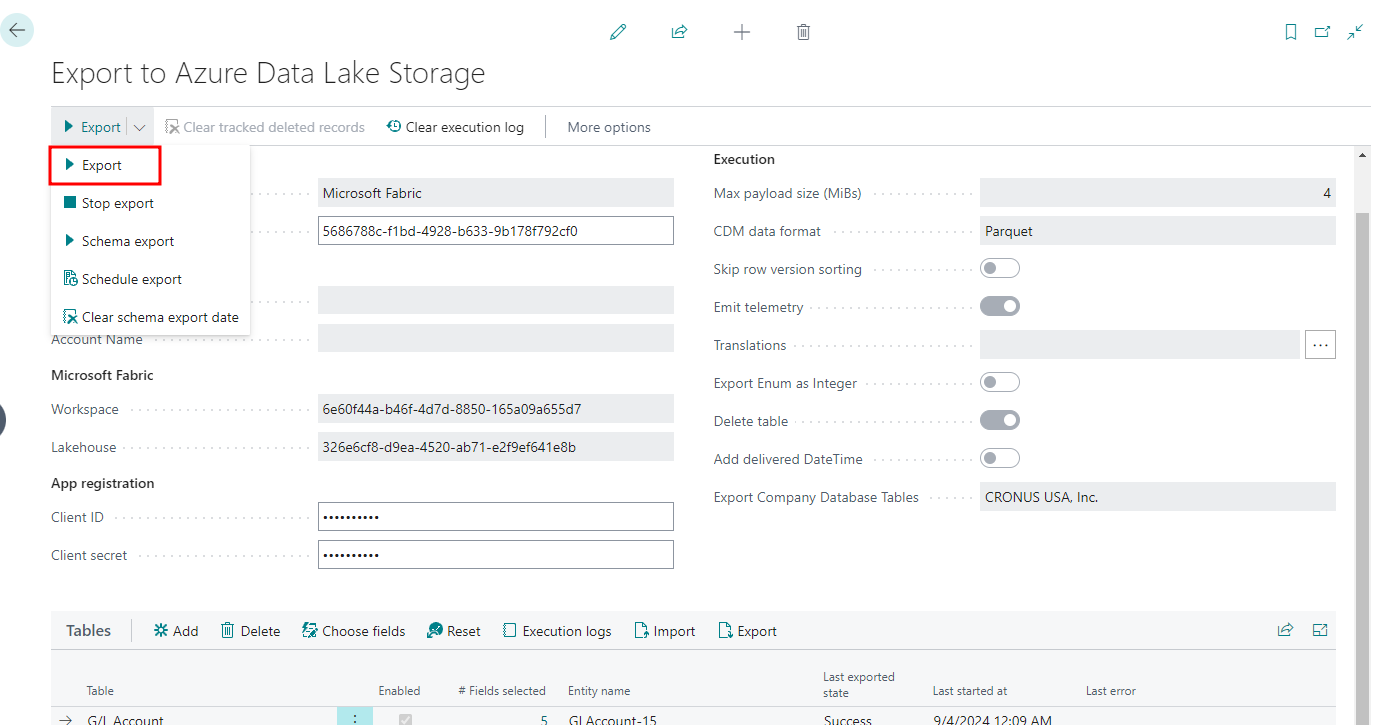The width and height of the screenshot is (1391, 725).
Task: Toggle Export Enum as Integer switch
Action: [1000, 382]
